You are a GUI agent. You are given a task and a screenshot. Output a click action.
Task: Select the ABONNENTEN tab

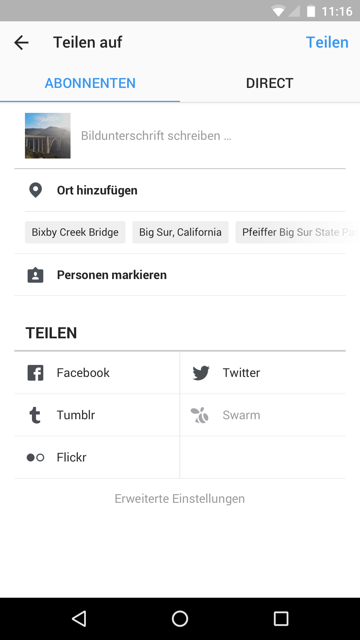coord(90,83)
